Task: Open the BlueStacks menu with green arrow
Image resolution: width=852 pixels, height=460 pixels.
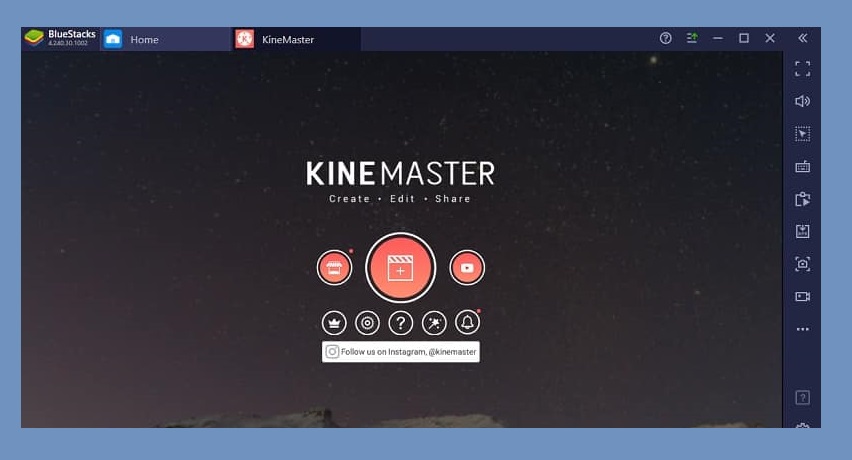Action: [x=692, y=38]
